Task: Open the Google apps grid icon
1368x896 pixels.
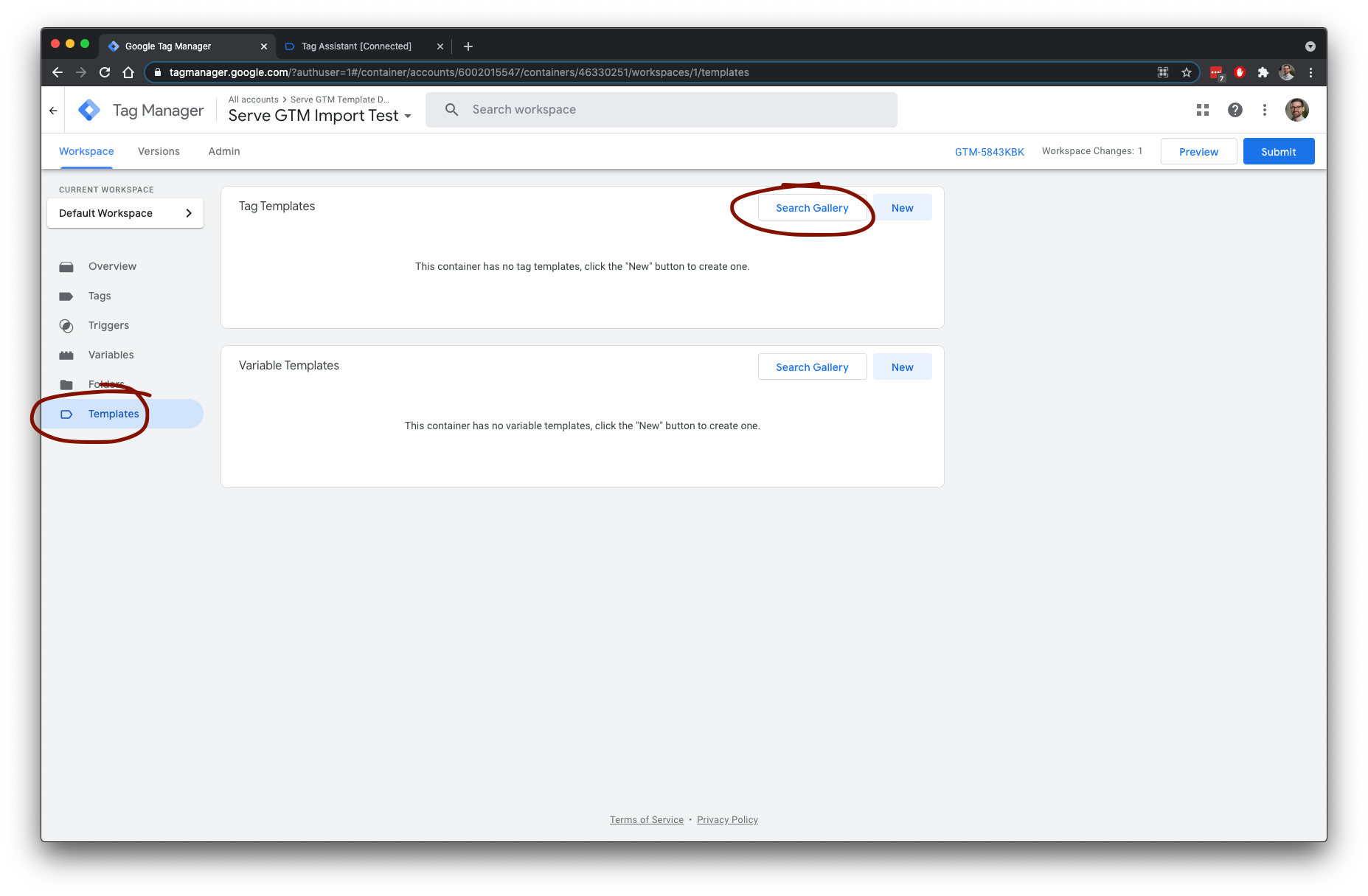Action: pyautogui.click(x=1203, y=109)
